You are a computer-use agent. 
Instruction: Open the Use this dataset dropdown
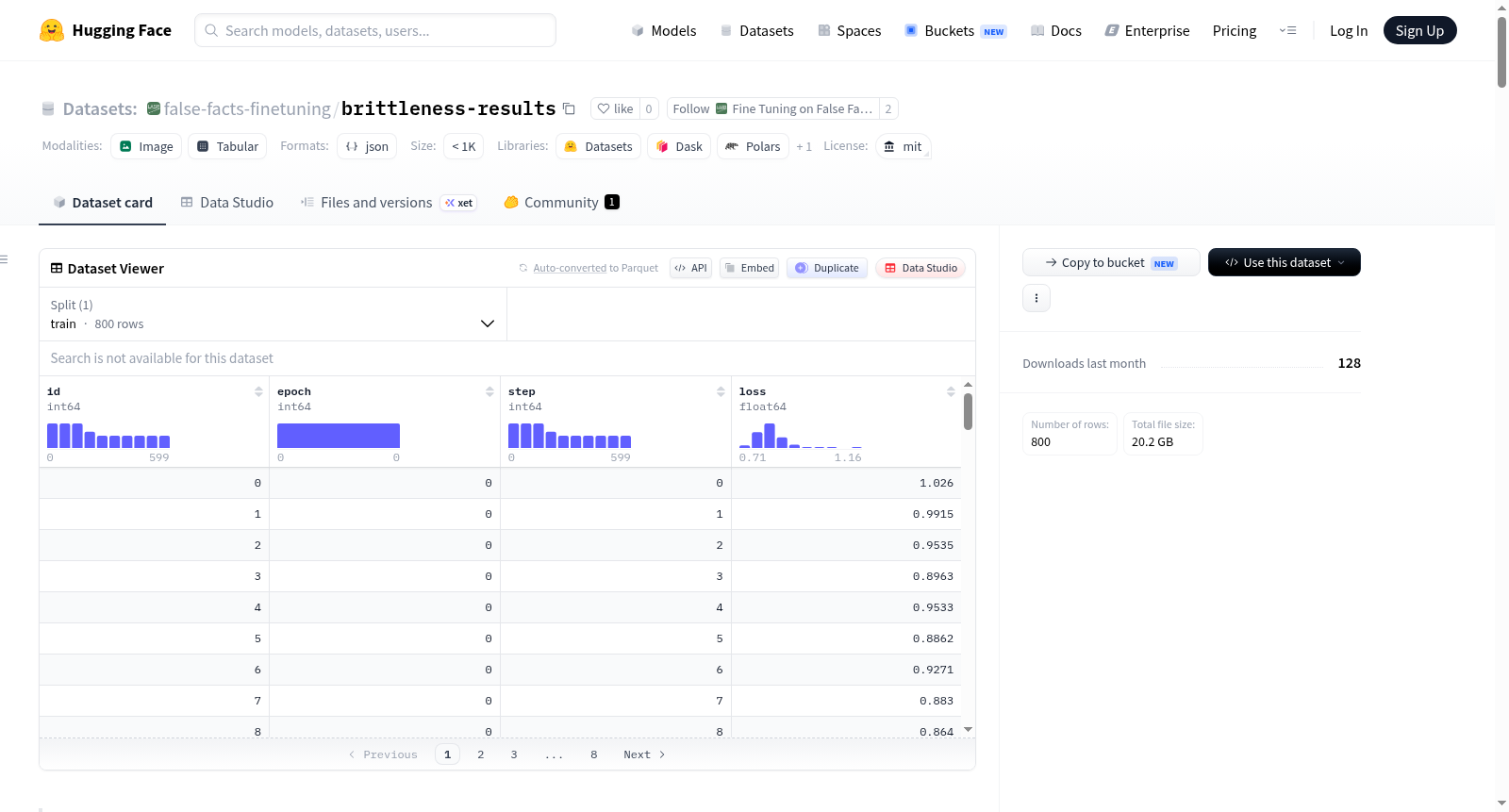point(1285,262)
